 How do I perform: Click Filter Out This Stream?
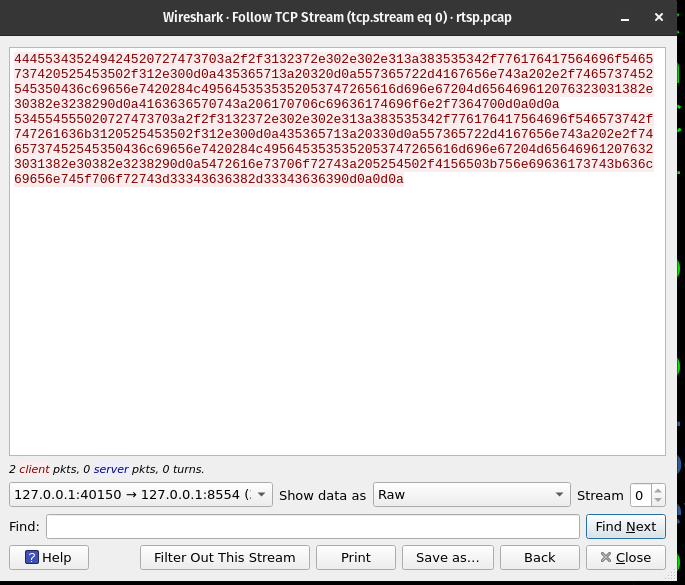[x=224, y=557]
